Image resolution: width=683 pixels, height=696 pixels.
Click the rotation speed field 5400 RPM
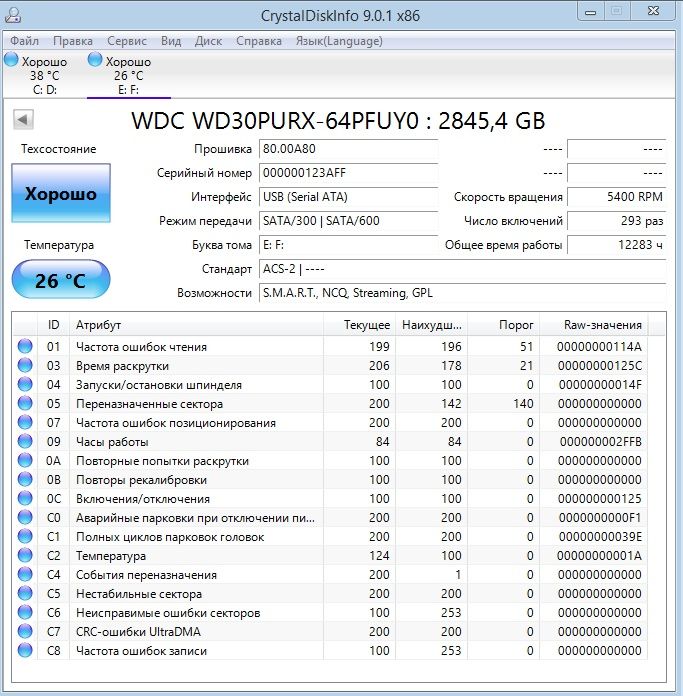616,197
